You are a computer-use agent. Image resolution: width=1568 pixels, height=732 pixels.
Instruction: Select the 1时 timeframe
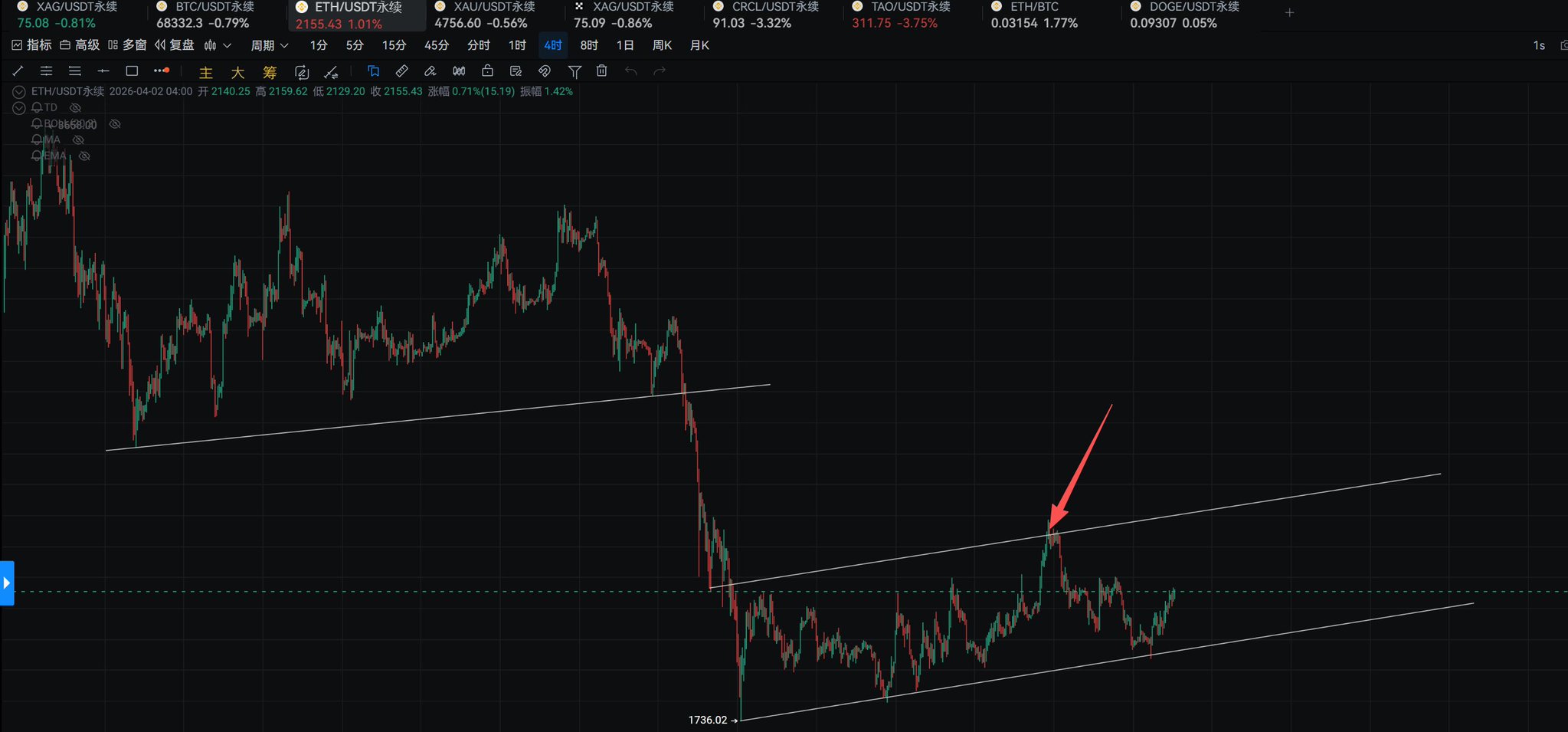[x=517, y=45]
